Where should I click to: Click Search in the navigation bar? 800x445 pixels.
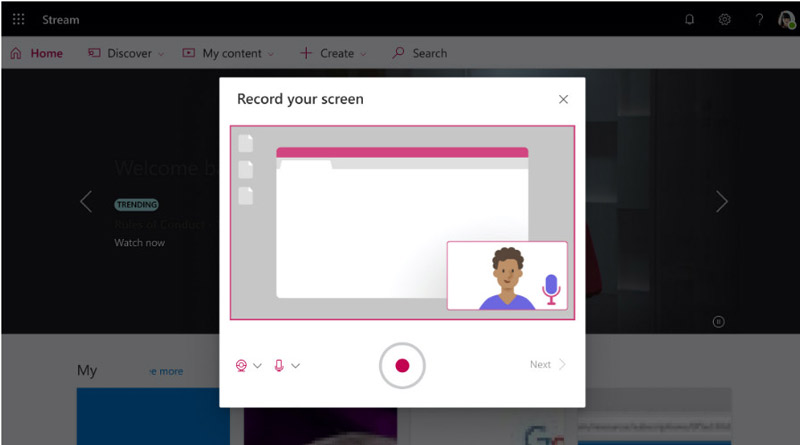tap(420, 53)
